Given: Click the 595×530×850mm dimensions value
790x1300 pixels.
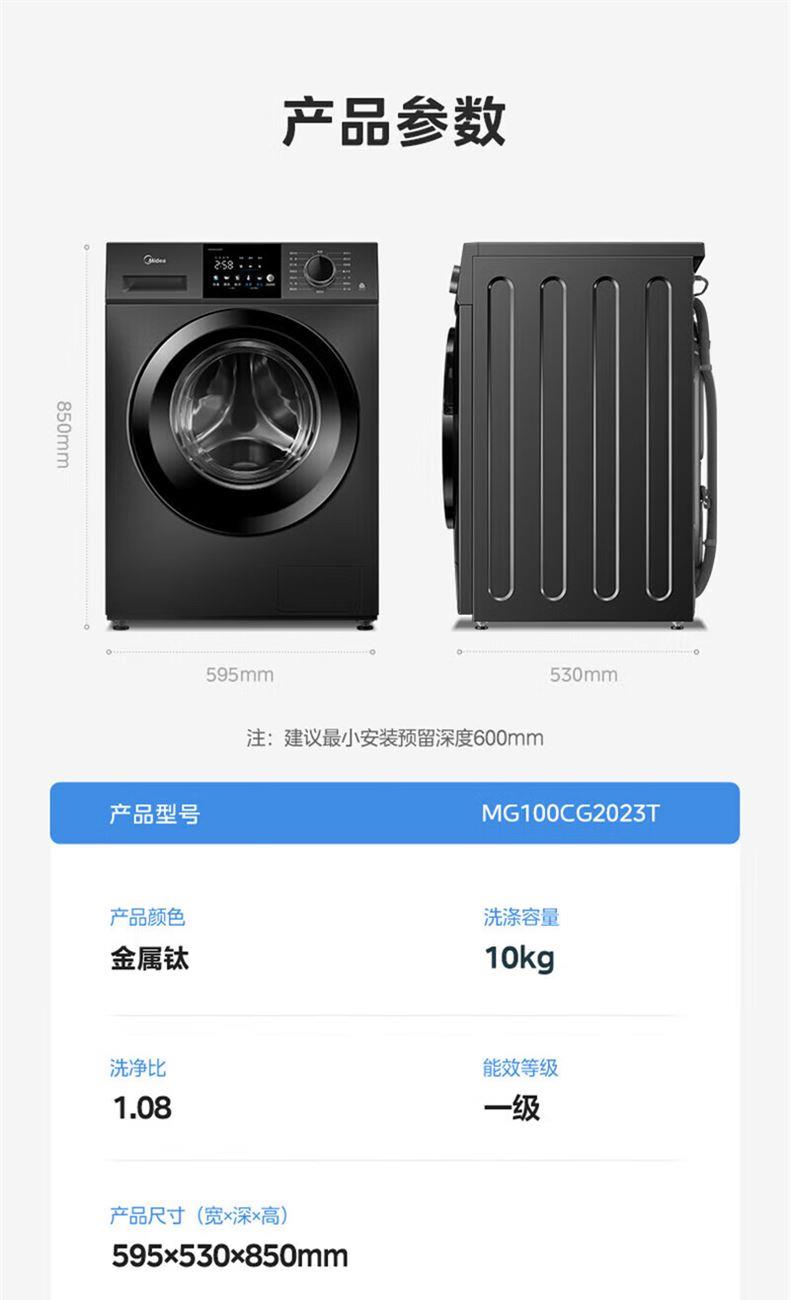Looking at the screenshot, I should point(229,1256).
